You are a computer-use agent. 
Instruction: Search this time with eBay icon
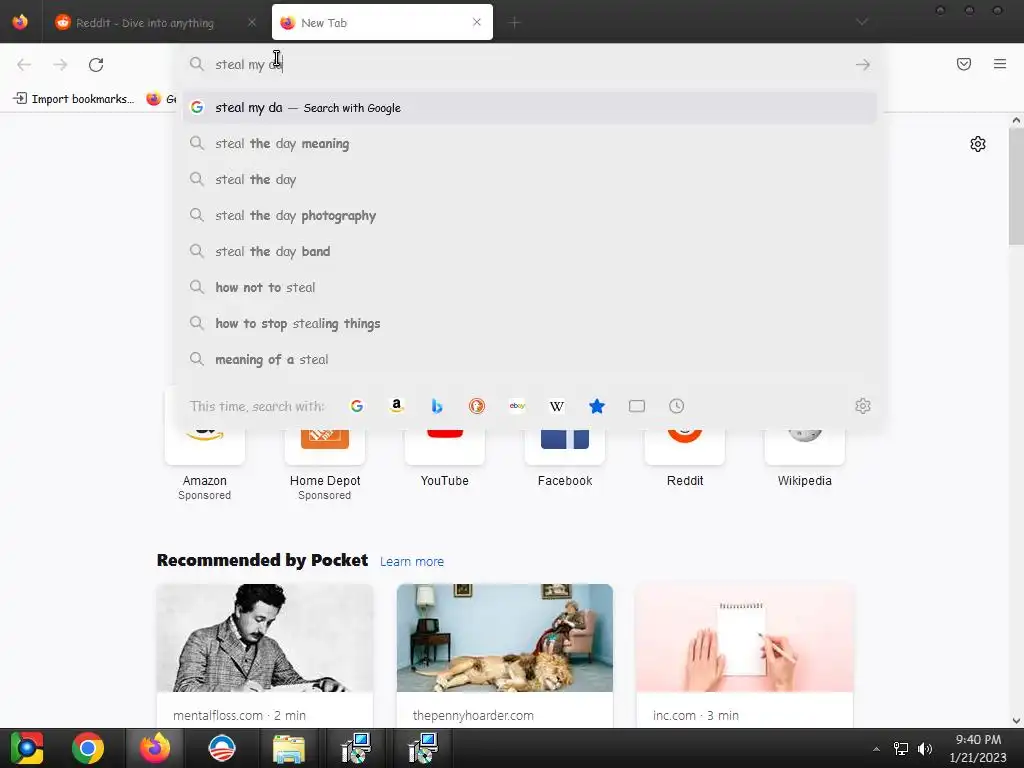point(517,406)
